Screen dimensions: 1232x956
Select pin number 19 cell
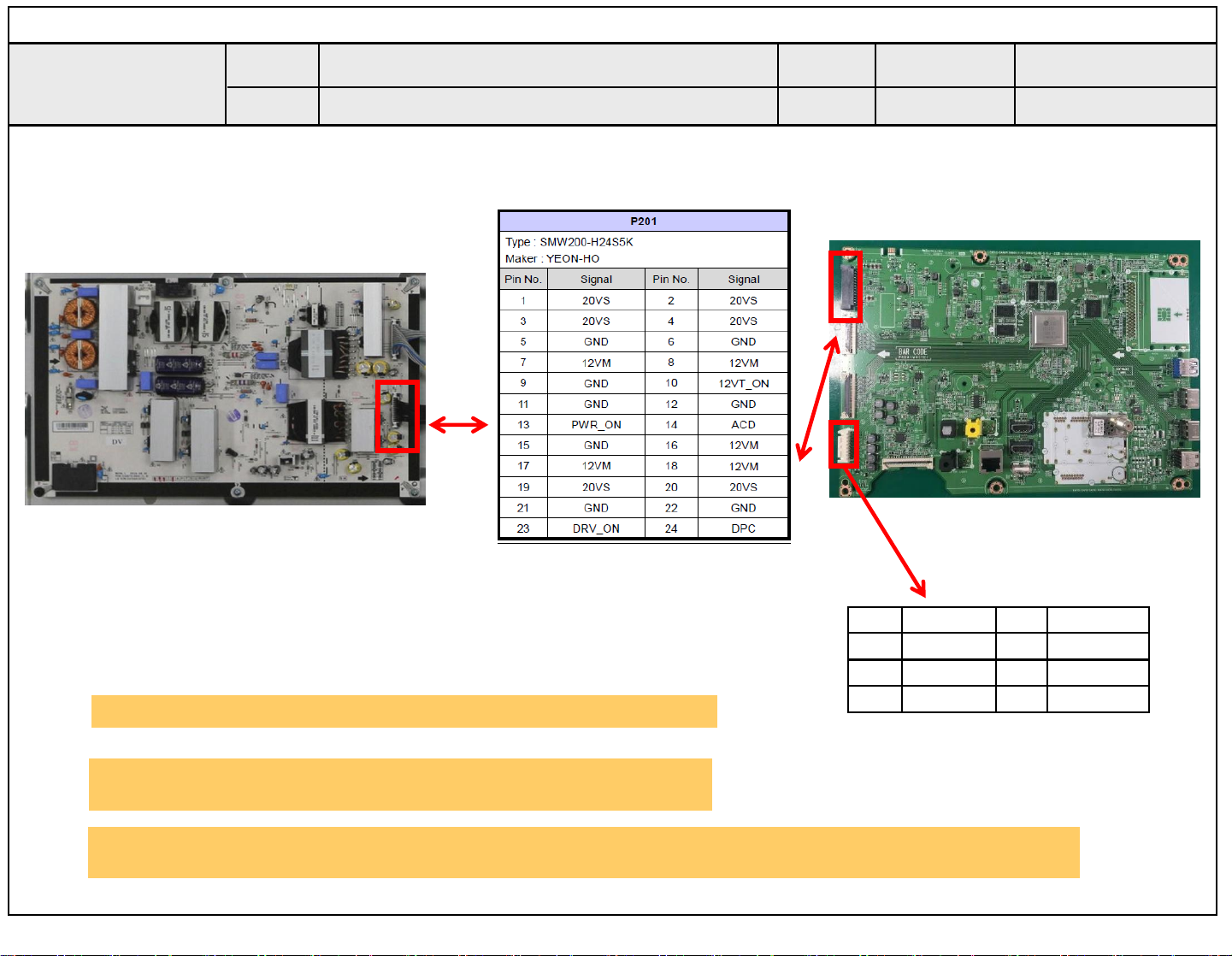523,487
